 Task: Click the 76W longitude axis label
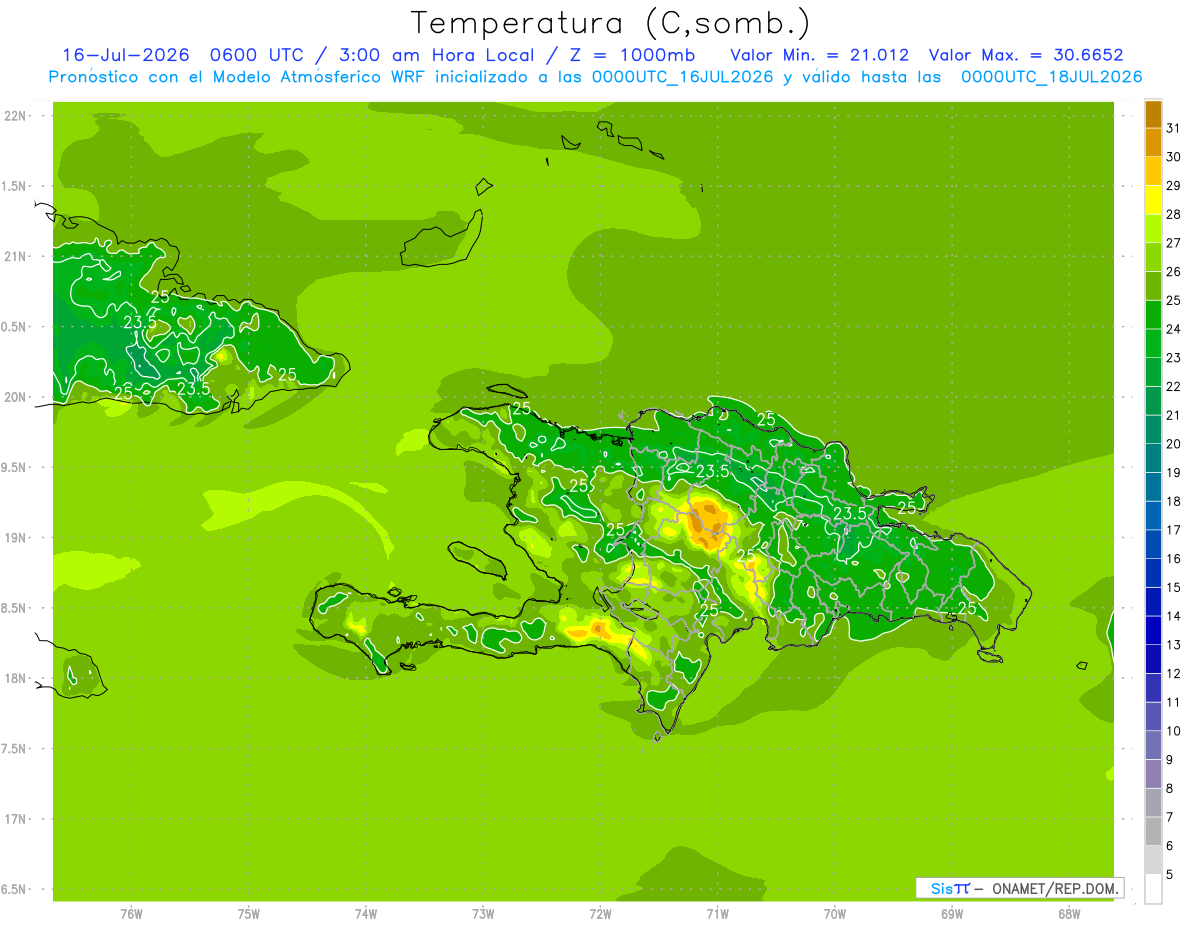131,913
